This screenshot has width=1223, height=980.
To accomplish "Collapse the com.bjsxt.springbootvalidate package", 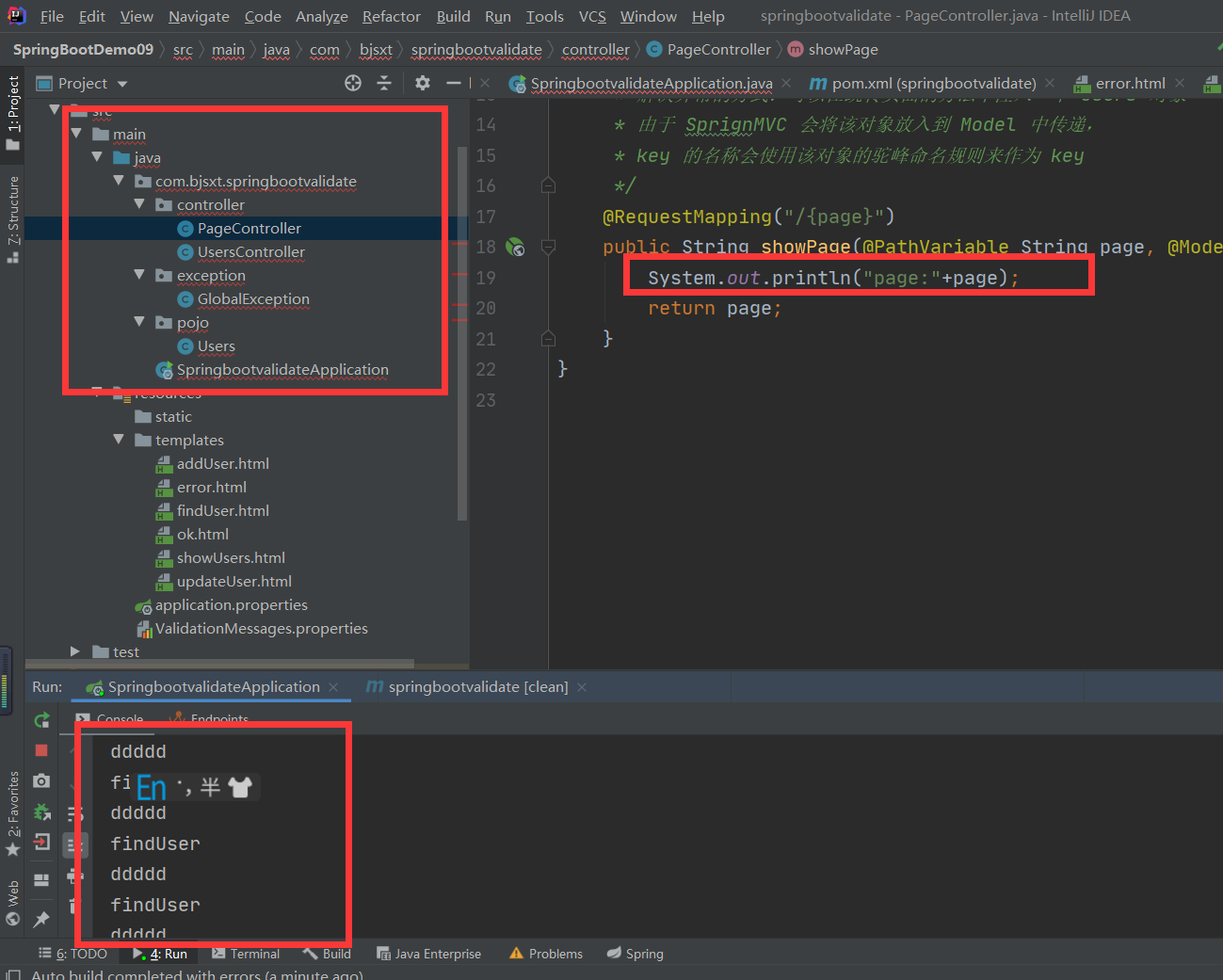I will tap(119, 181).
